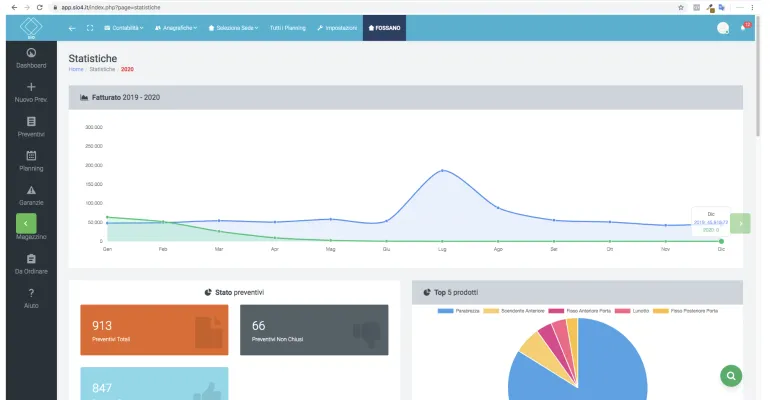Open the Seleziona Sede dropdown

click(x=233, y=28)
